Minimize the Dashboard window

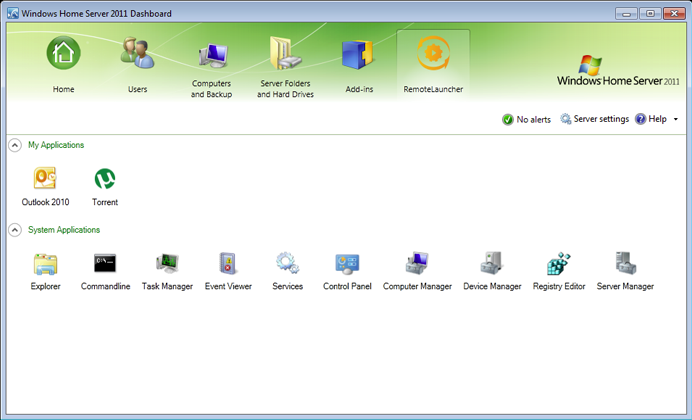click(x=626, y=14)
